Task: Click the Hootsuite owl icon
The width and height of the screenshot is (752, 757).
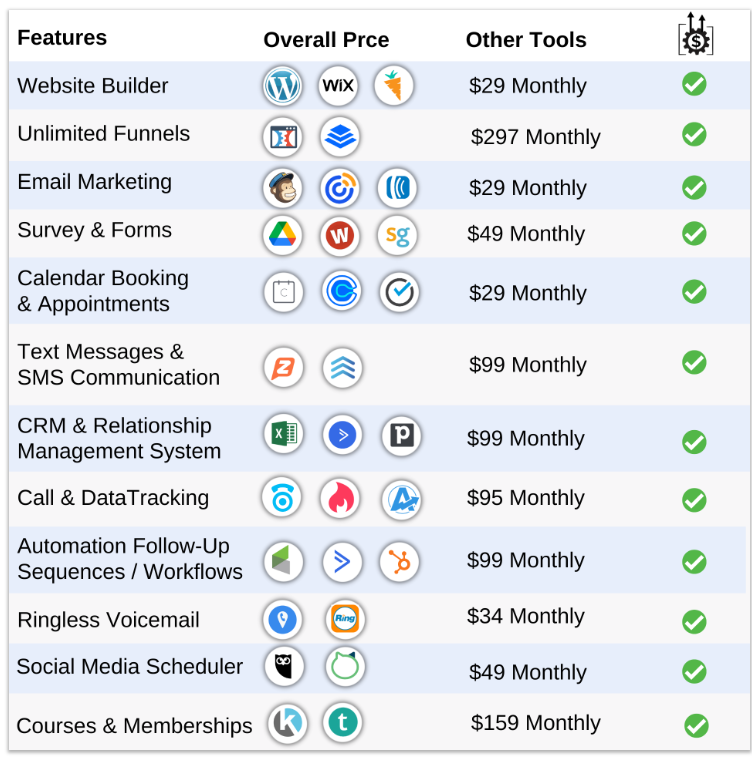Action: [284, 666]
